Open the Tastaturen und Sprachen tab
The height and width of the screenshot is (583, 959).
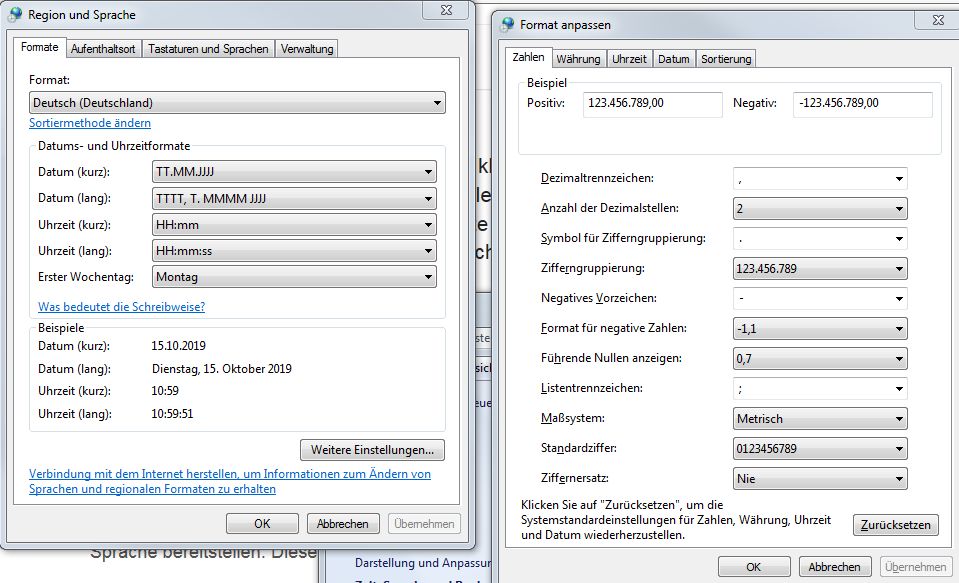click(x=208, y=49)
